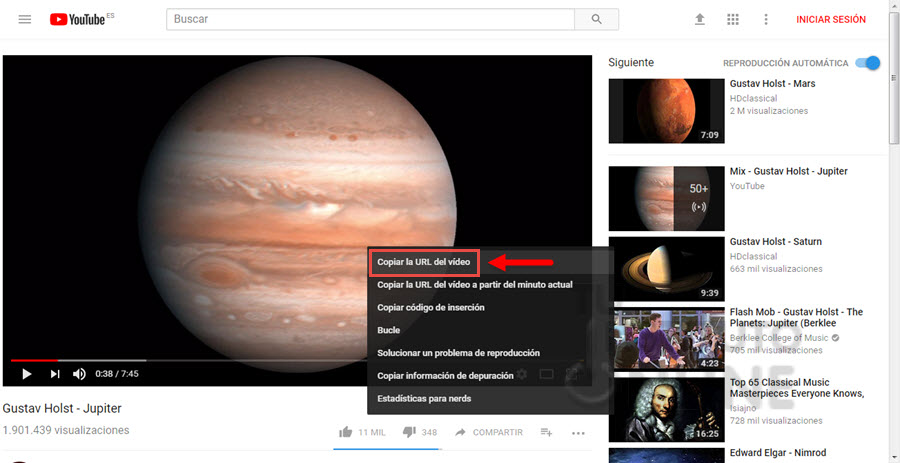Image resolution: width=900 pixels, height=463 pixels.
Task: Dislike the video with thumbs down
Action: (409, 432)
